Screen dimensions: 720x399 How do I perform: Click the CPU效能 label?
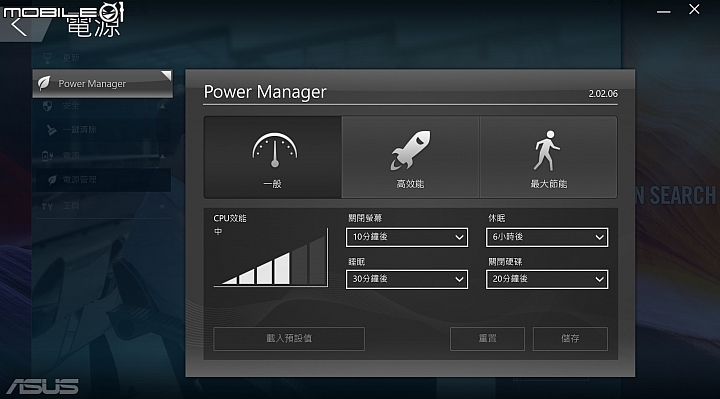(230, 219)
